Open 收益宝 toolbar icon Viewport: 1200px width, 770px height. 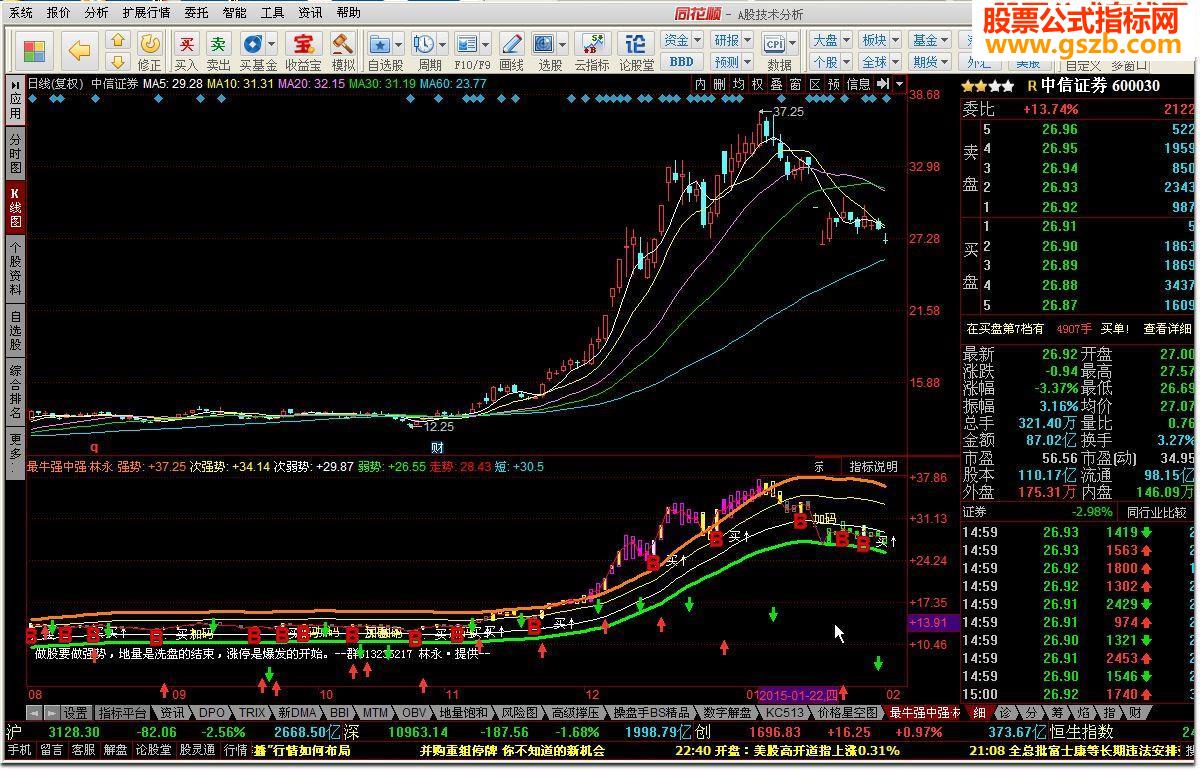tap(302, 50)
